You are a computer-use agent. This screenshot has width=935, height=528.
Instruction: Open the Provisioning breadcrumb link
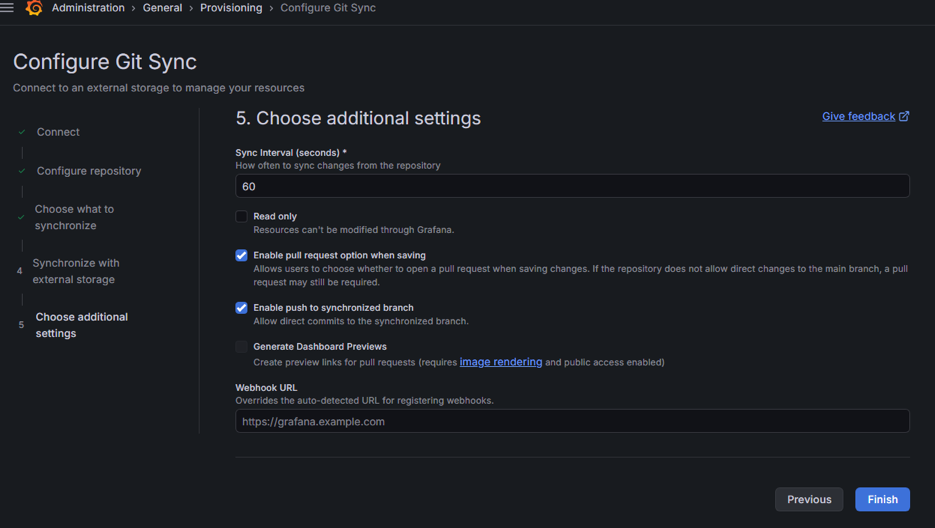231,8
